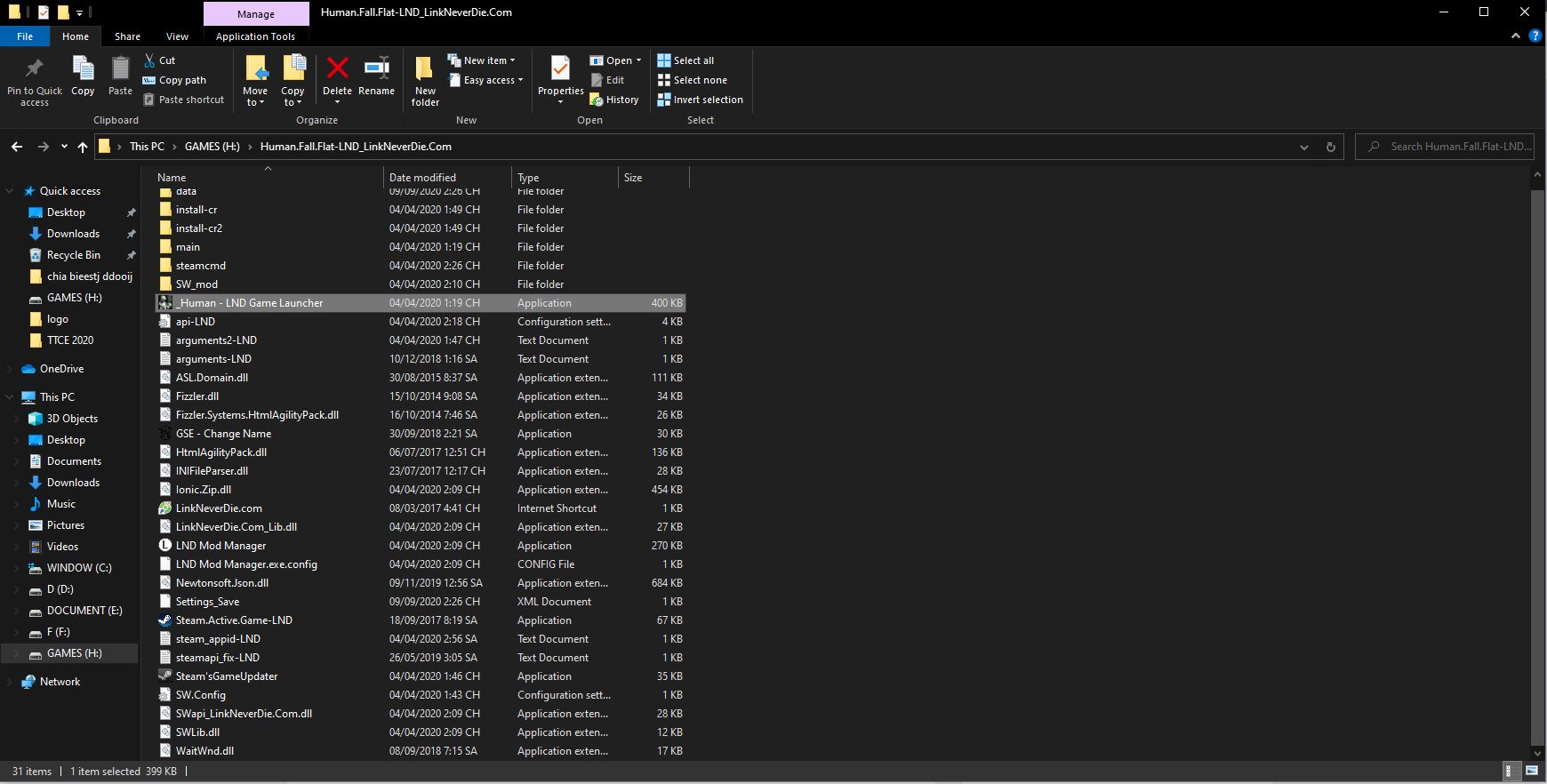The width and height of the screenshot is (1547, 784).
Task: Refresh the current folder view
Action: [1330, 147]
